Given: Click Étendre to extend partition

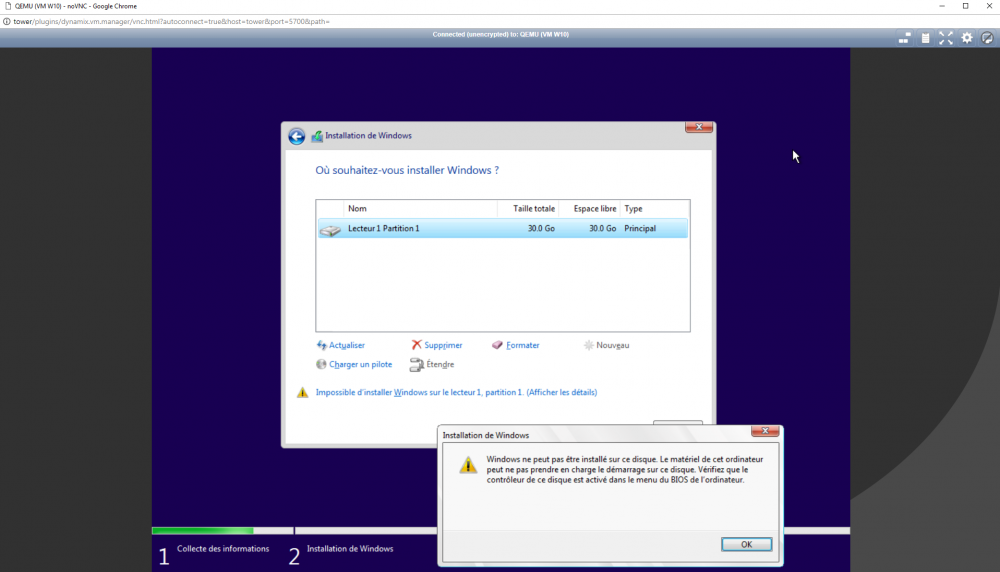Looking at the screenshot, I should (440, 364).
